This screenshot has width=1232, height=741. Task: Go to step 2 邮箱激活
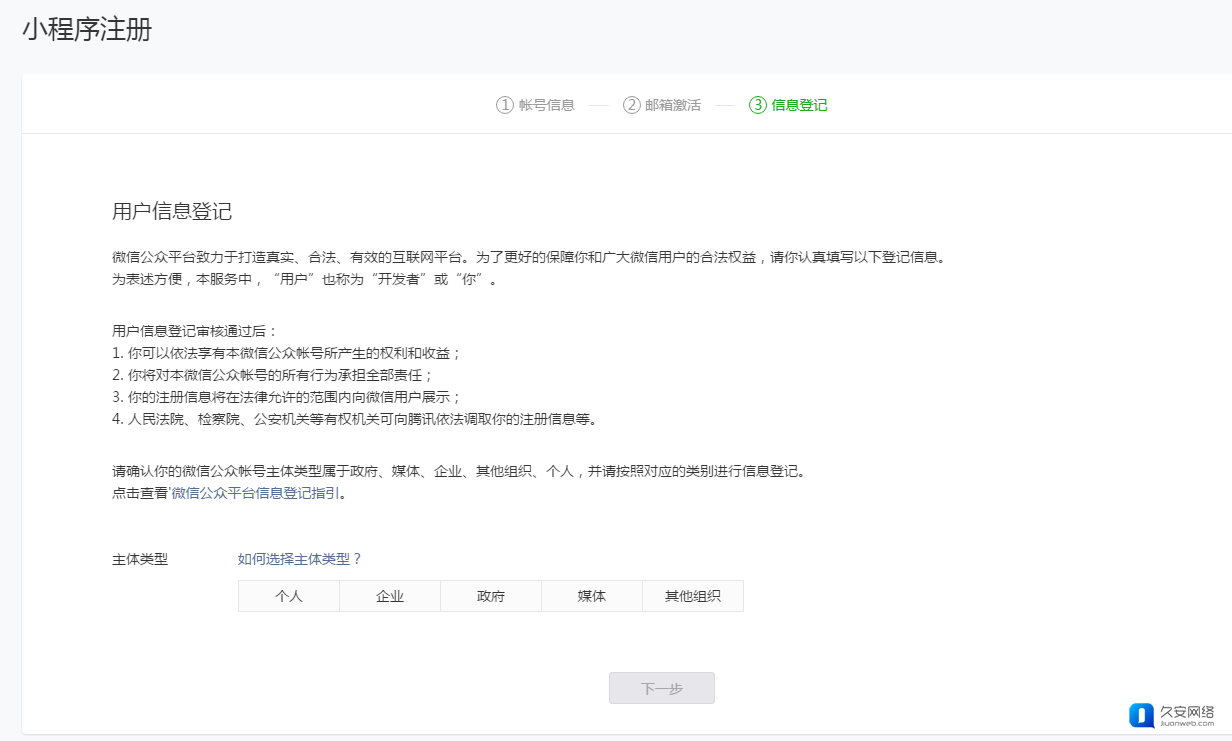[662, 105]
